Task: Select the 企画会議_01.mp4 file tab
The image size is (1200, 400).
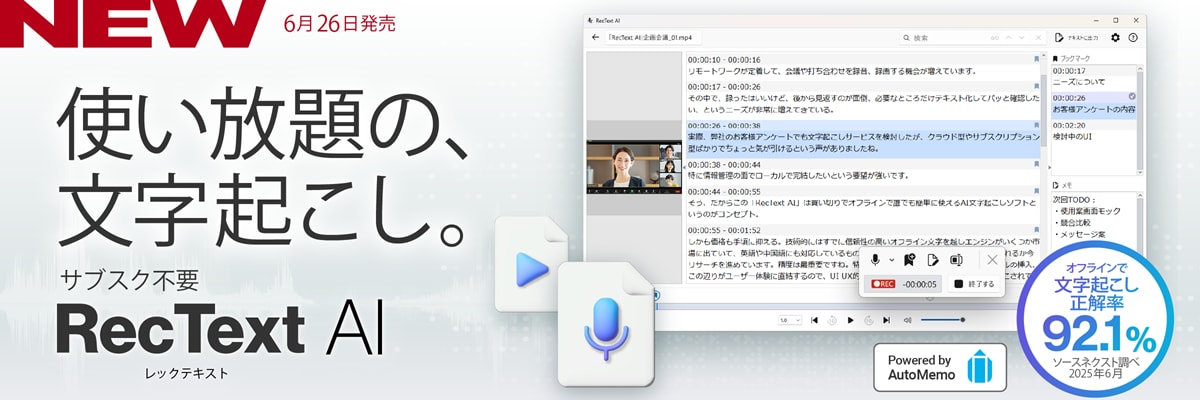Action: click(651, 37)
